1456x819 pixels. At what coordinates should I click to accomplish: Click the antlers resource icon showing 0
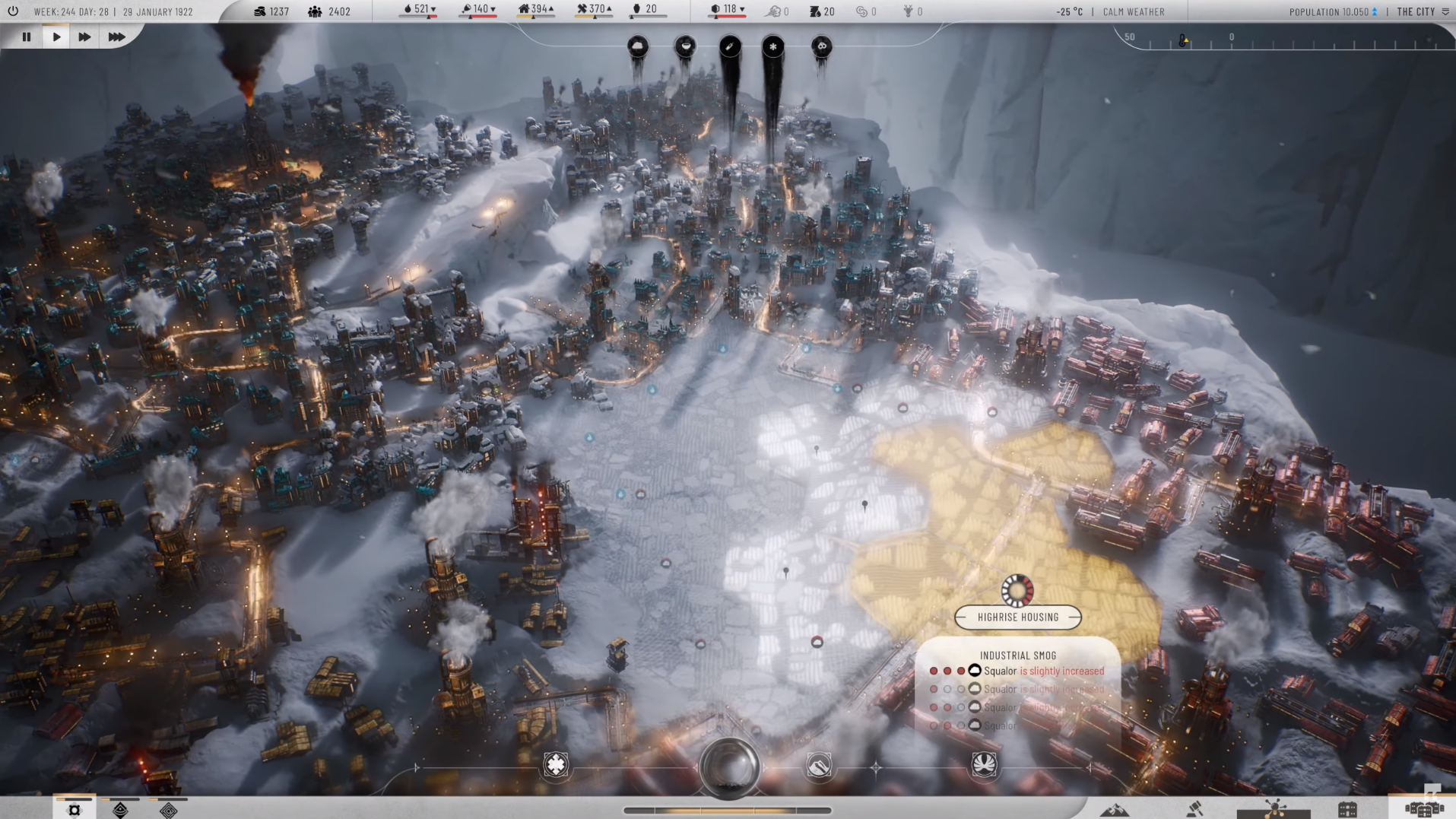point(907,11)
